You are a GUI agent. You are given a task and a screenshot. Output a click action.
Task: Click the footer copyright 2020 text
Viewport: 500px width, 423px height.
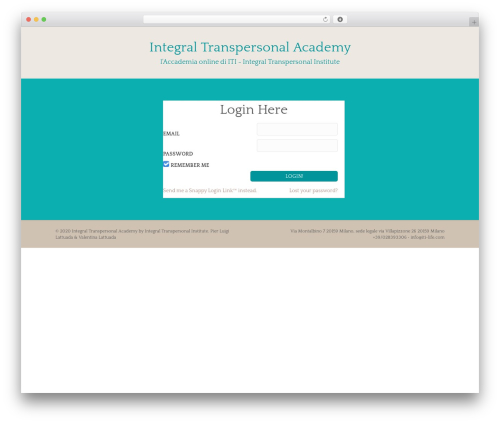pos(142,234)
